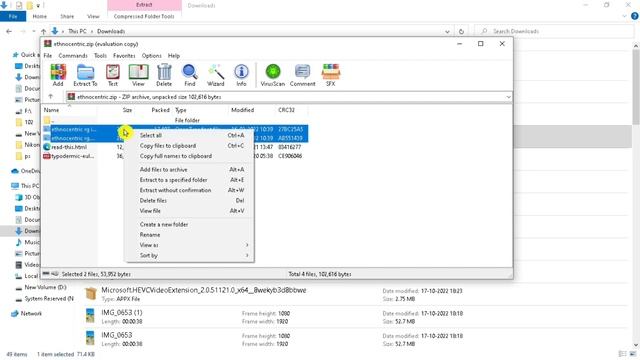
Task: Click the Microsoft.HEVCVideoExtension package icon
Action: point(91,293)
